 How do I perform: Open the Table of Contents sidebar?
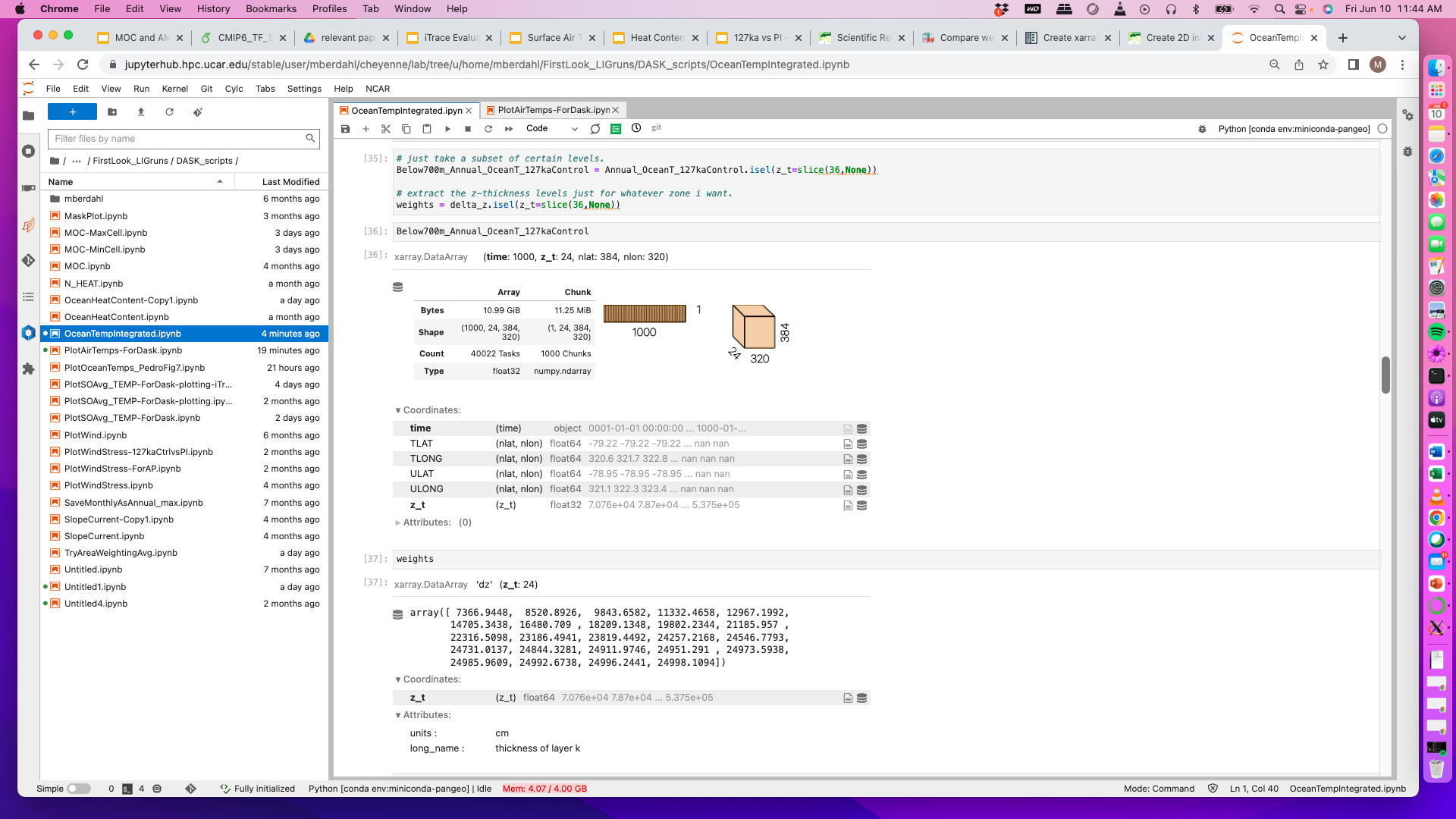point(28,297)
